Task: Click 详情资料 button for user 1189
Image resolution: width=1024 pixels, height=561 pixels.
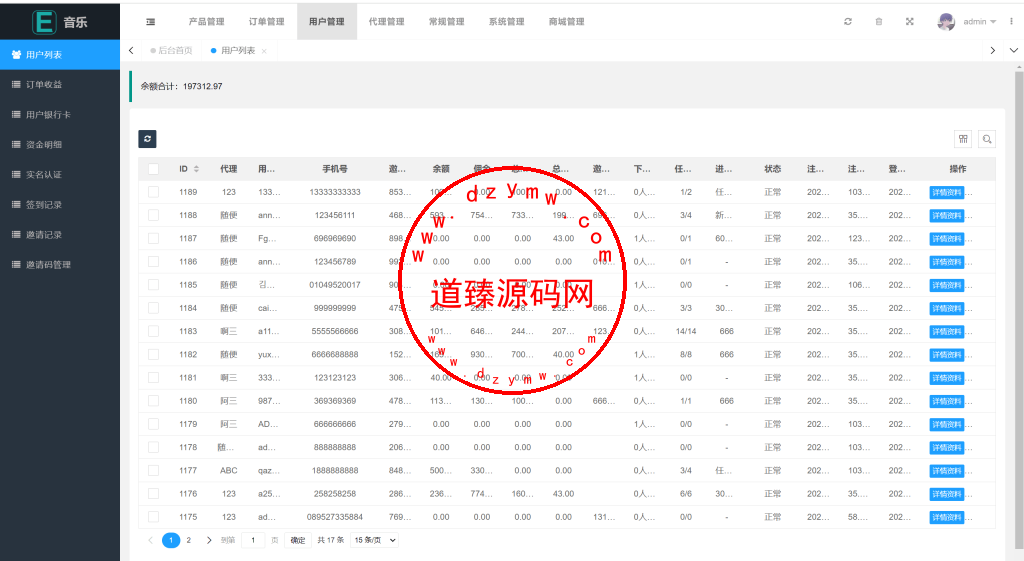Action: pos(947,193)
